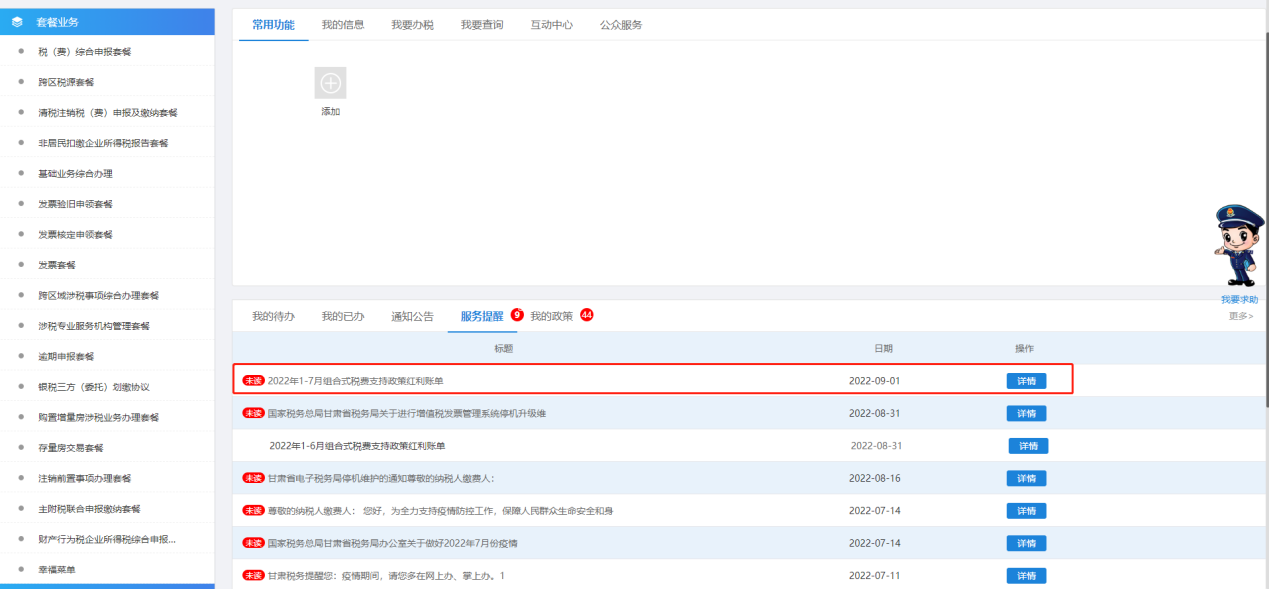Click the red 44 badge on 我的政策
Image resolution: width=1269 pixels, height=589 pixels.
point(587,314)
